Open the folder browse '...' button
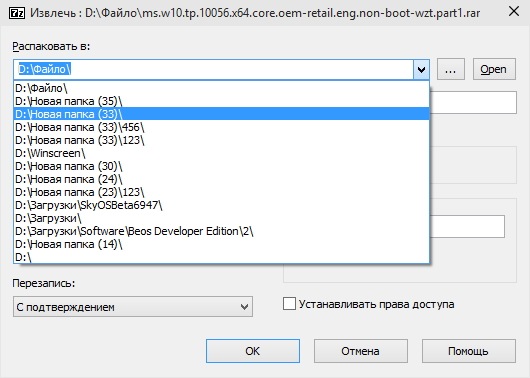This screenshot has height=378, width=530. [x=451, y=69]
